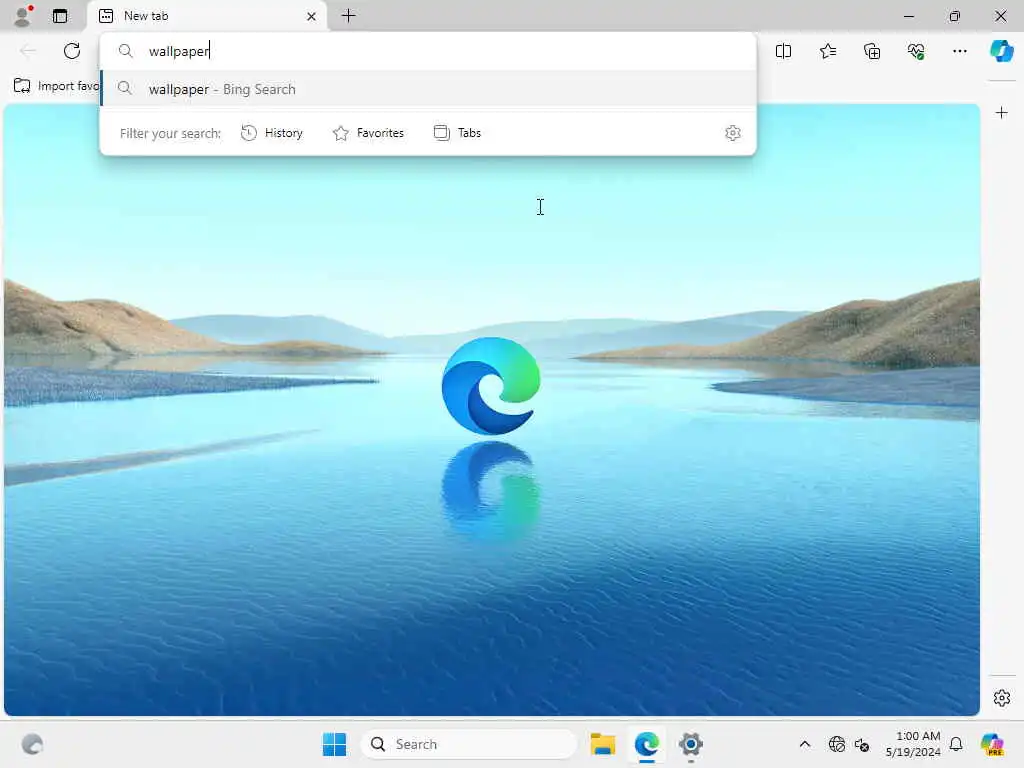1024x768 pixels.
Task: Open sidebar settings gear icon
Action: click(1002, 698)
